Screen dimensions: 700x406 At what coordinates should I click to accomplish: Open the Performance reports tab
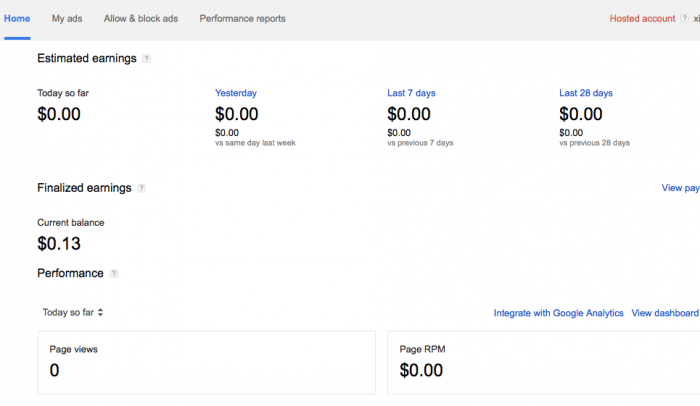pyautogui.click(x=242, y=19)
